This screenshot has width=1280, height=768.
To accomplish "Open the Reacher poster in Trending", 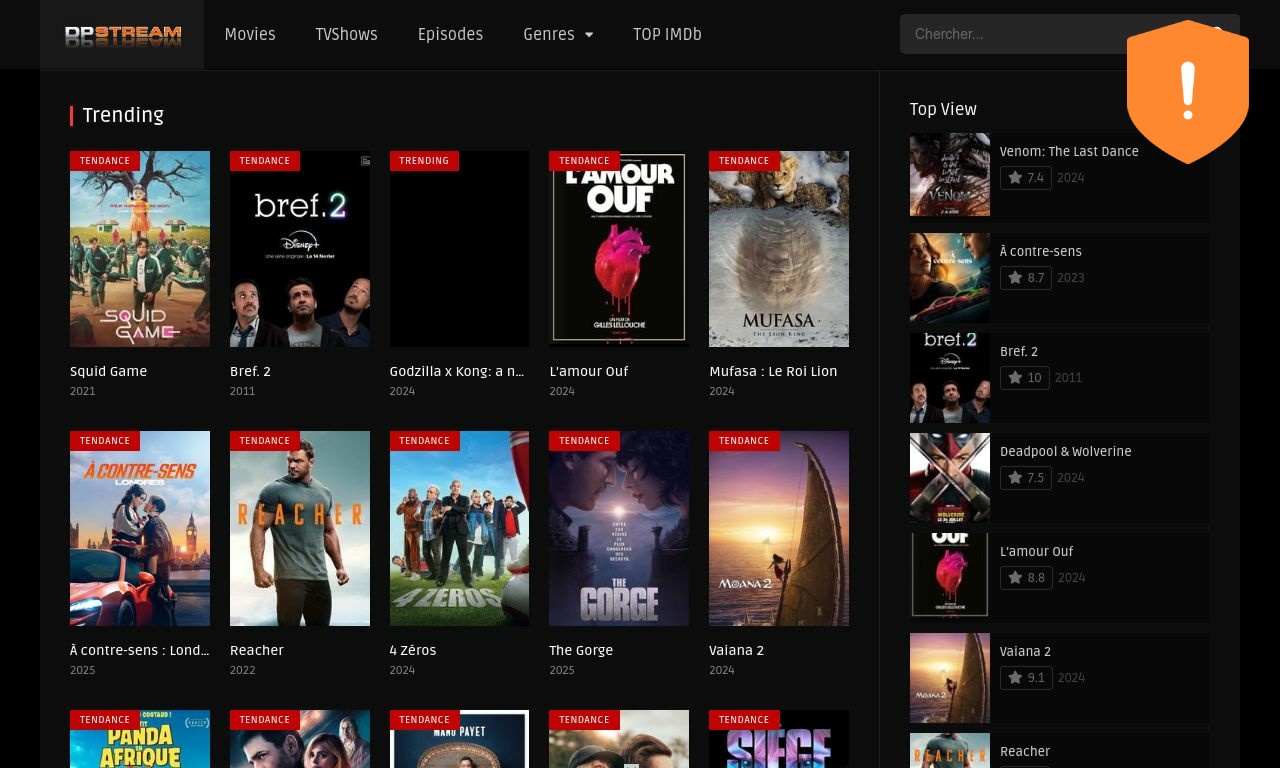I will tap(300, 529).
